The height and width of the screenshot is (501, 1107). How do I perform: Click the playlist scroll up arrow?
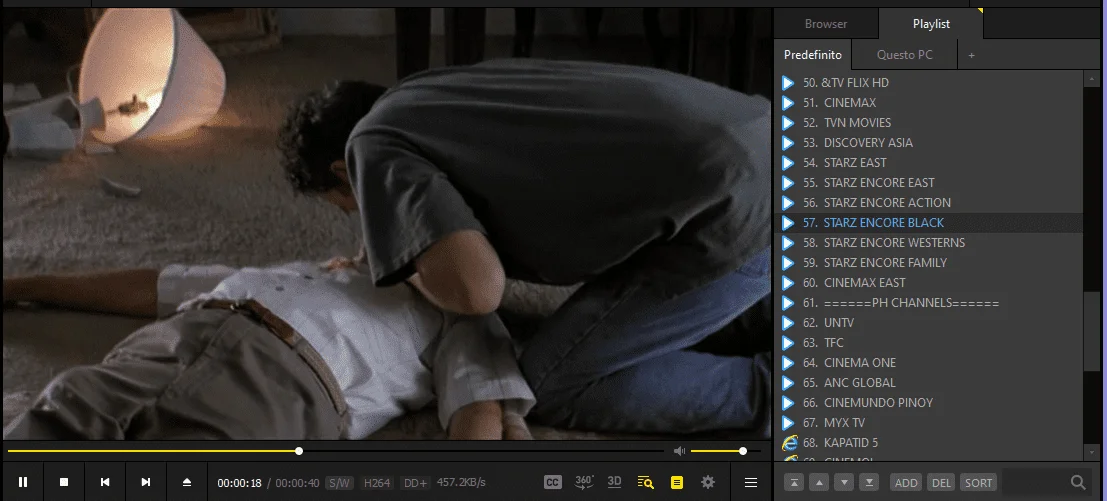(1092, 78)
